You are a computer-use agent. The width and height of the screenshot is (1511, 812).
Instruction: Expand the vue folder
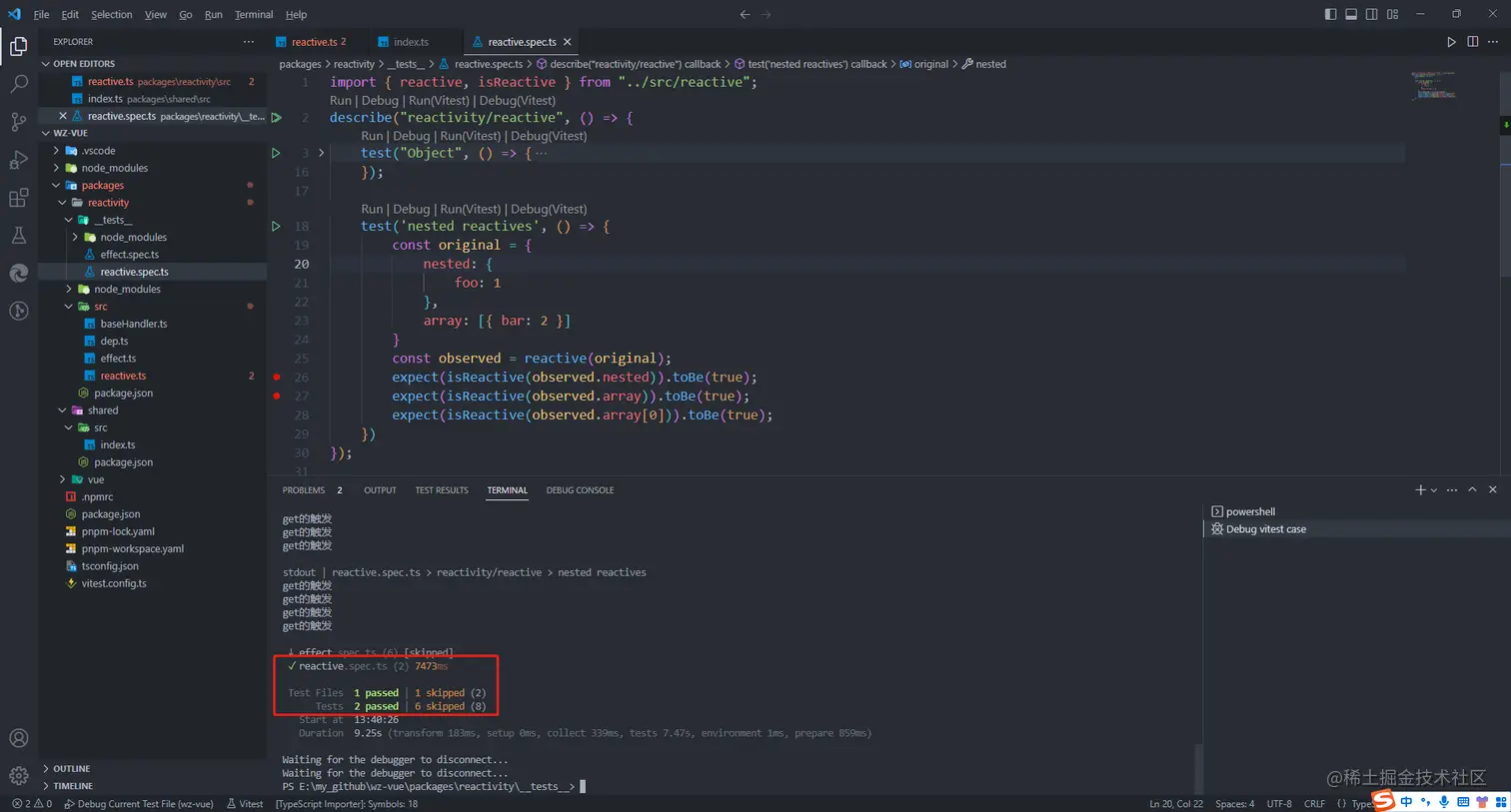pos(62,479)
